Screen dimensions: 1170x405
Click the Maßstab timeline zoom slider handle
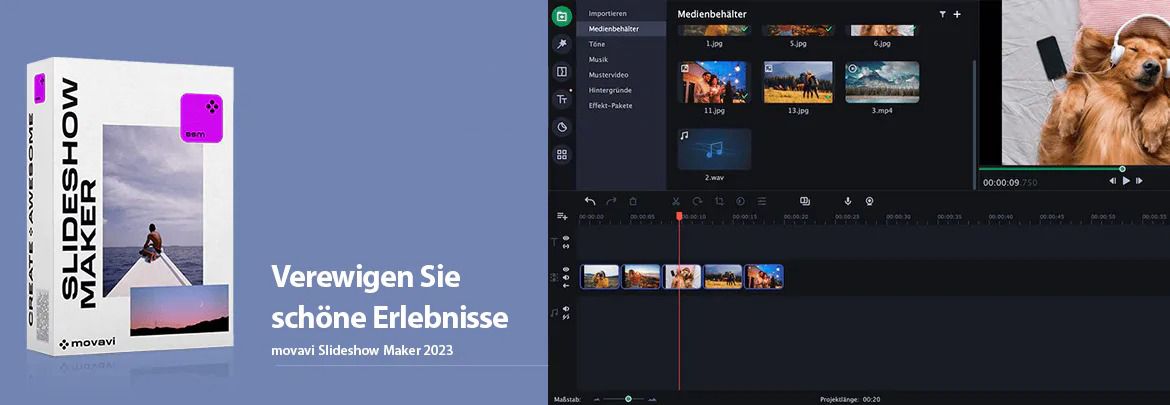628,399
